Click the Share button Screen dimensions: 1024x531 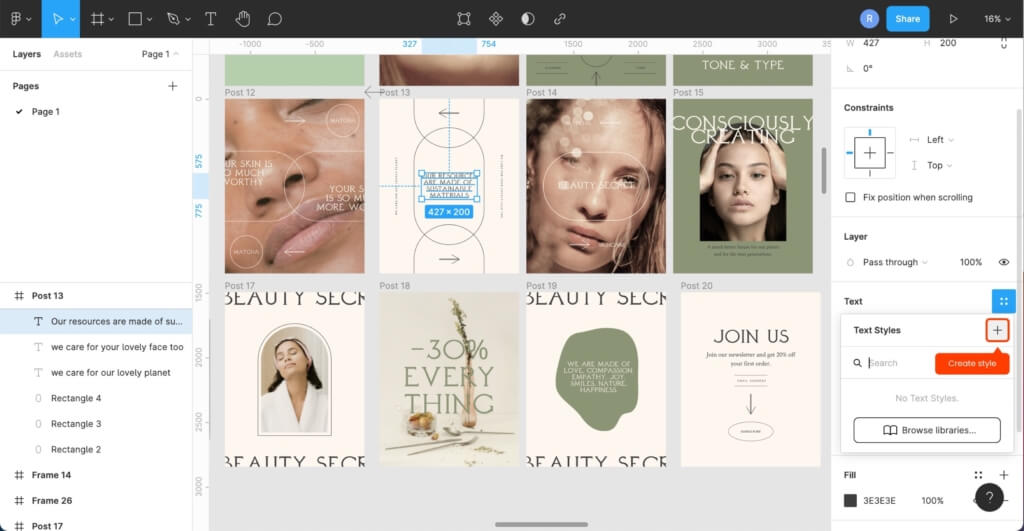pos(908,19)
